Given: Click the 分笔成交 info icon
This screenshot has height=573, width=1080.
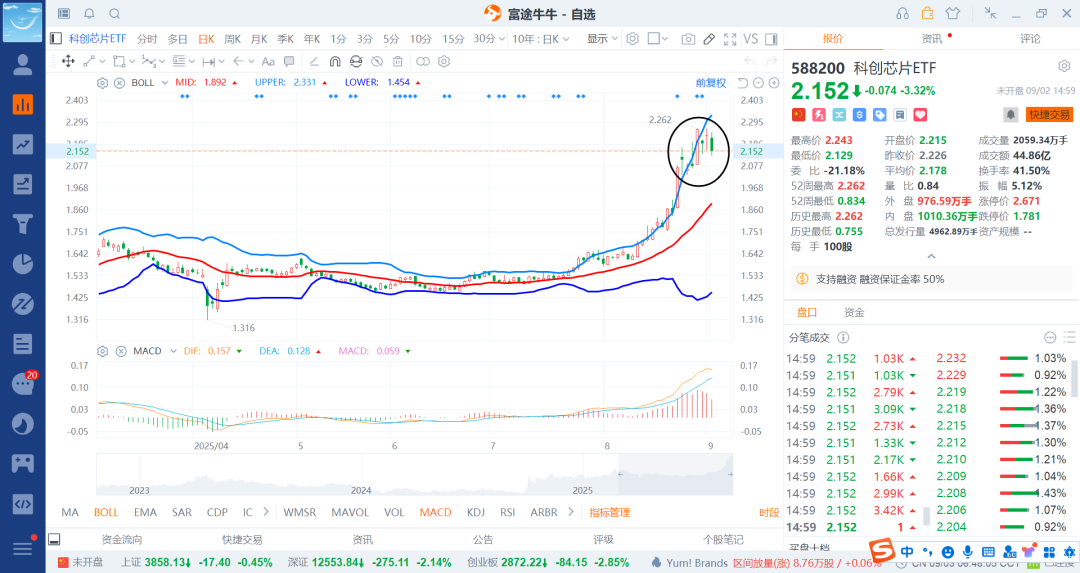Looking at the screenshot, I should tap(843, 337).
